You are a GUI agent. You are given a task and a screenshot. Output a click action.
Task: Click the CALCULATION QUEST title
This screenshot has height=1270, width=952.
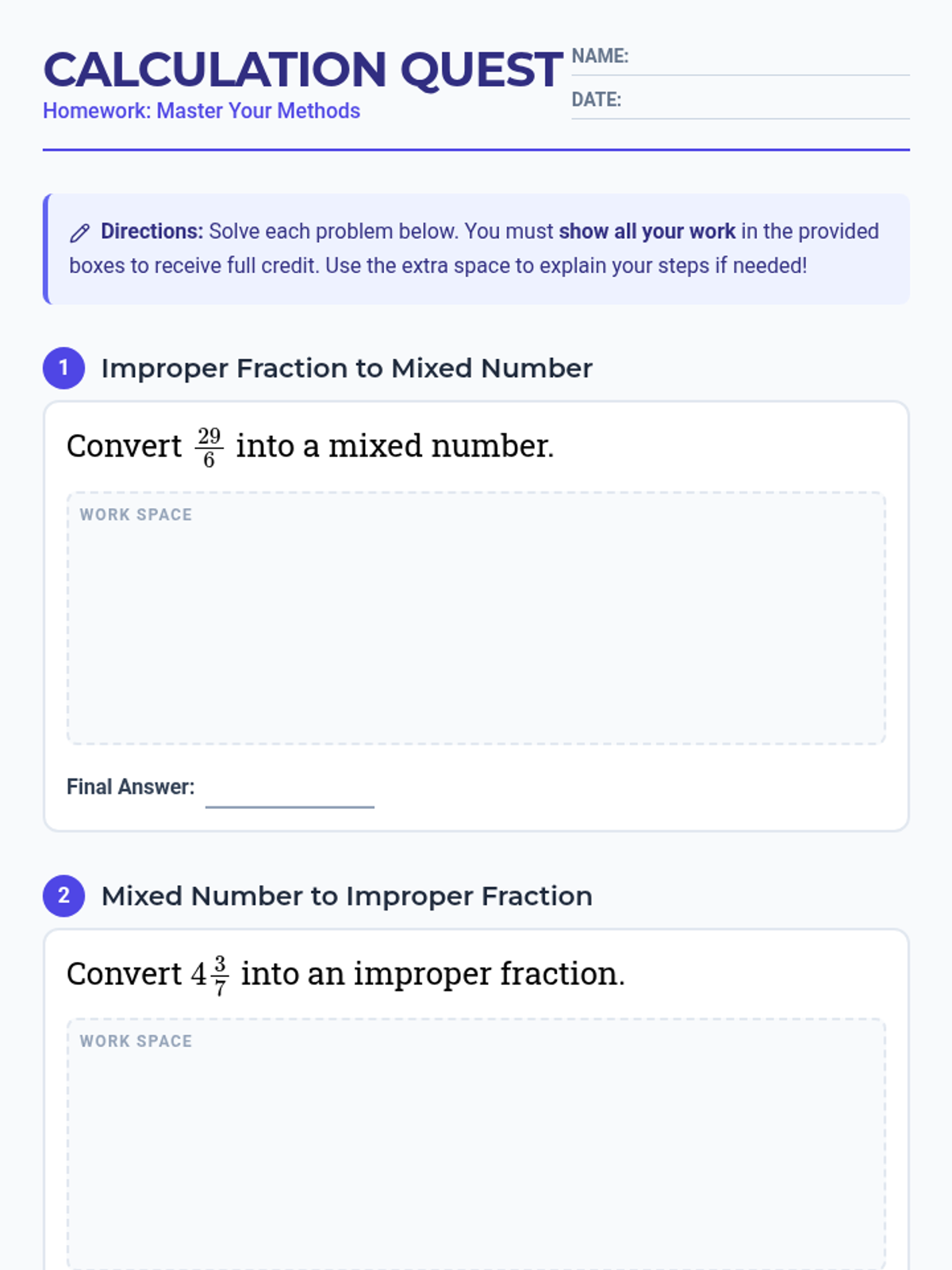303,70
